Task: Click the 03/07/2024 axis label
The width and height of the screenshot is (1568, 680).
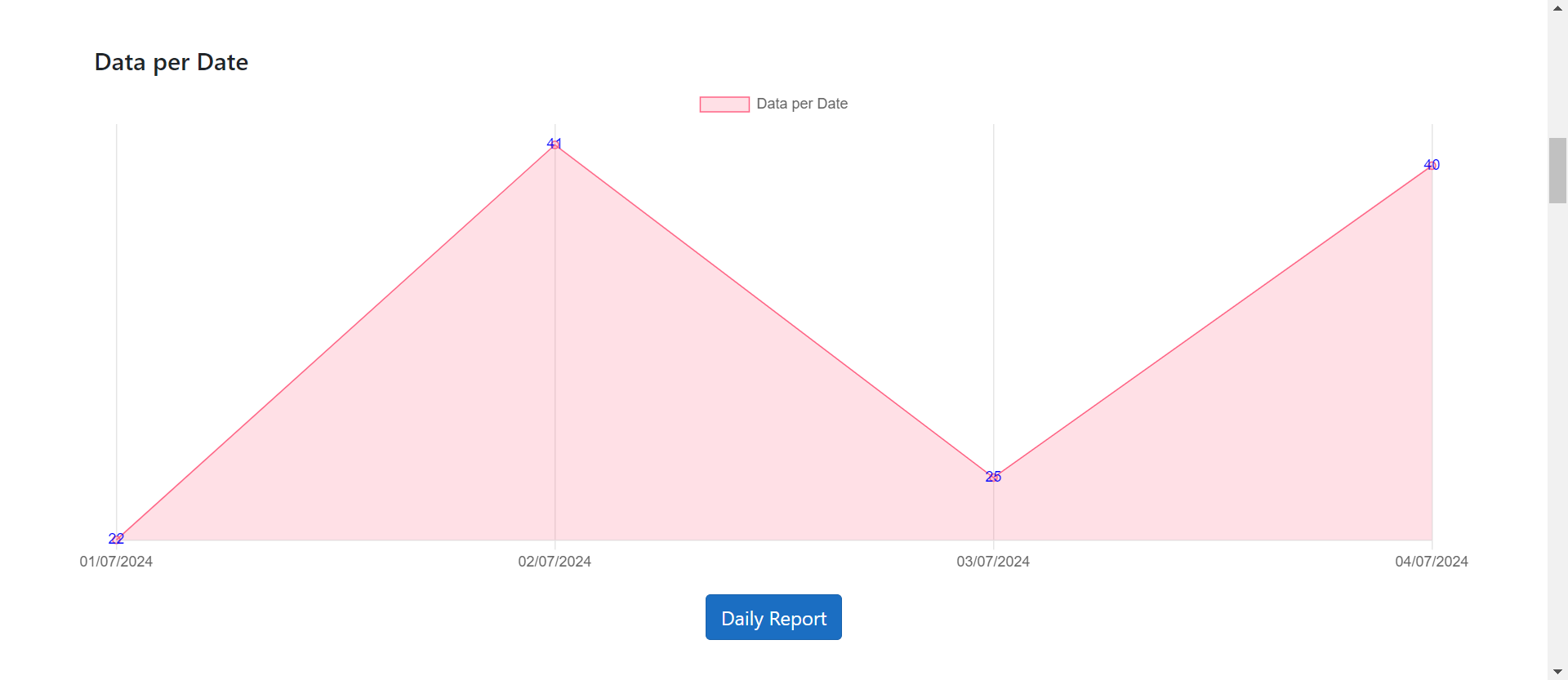Action: click(993, 562)
